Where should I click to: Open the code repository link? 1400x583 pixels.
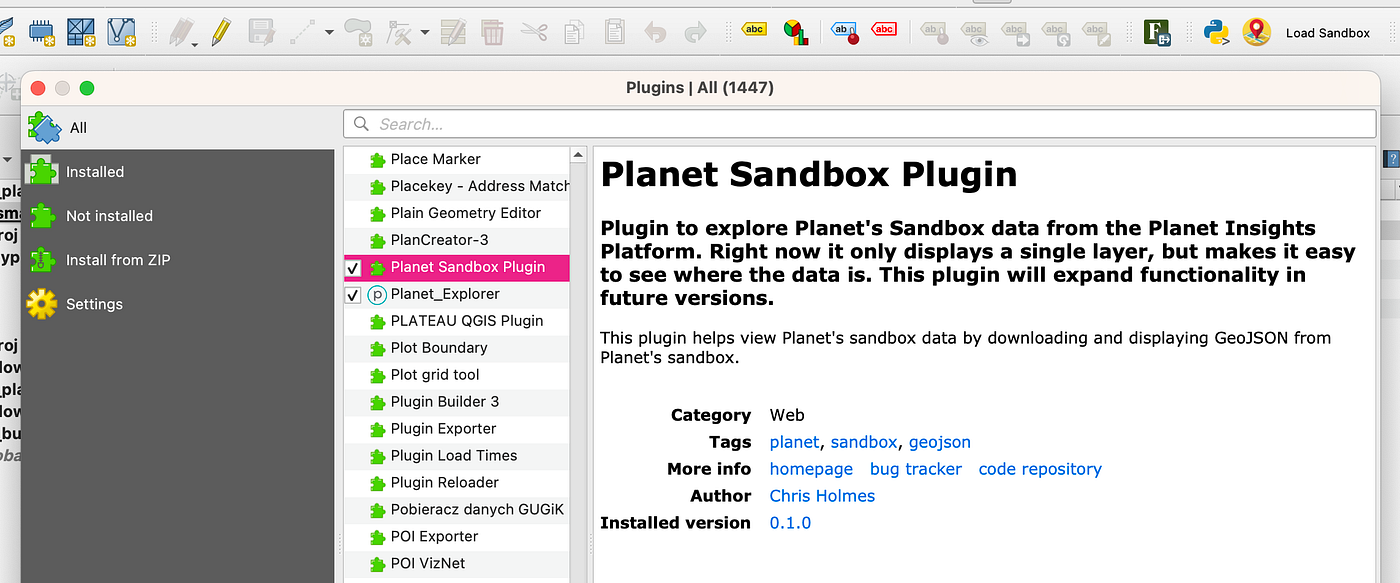[x=1040, y=469]
